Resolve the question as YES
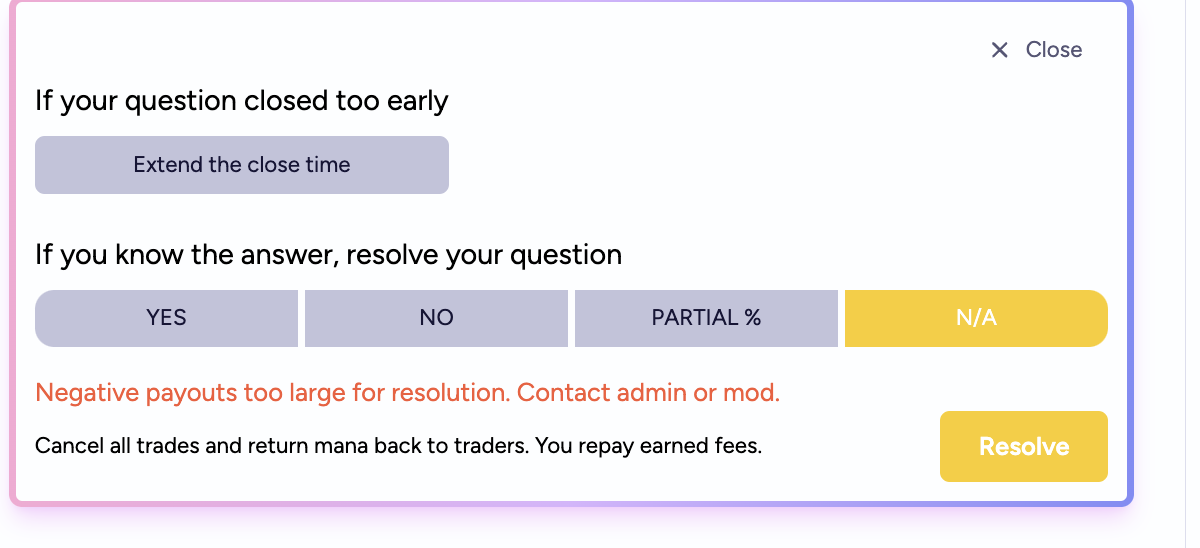This screenshot has width=1200, height=548. (x=166, y=318)
